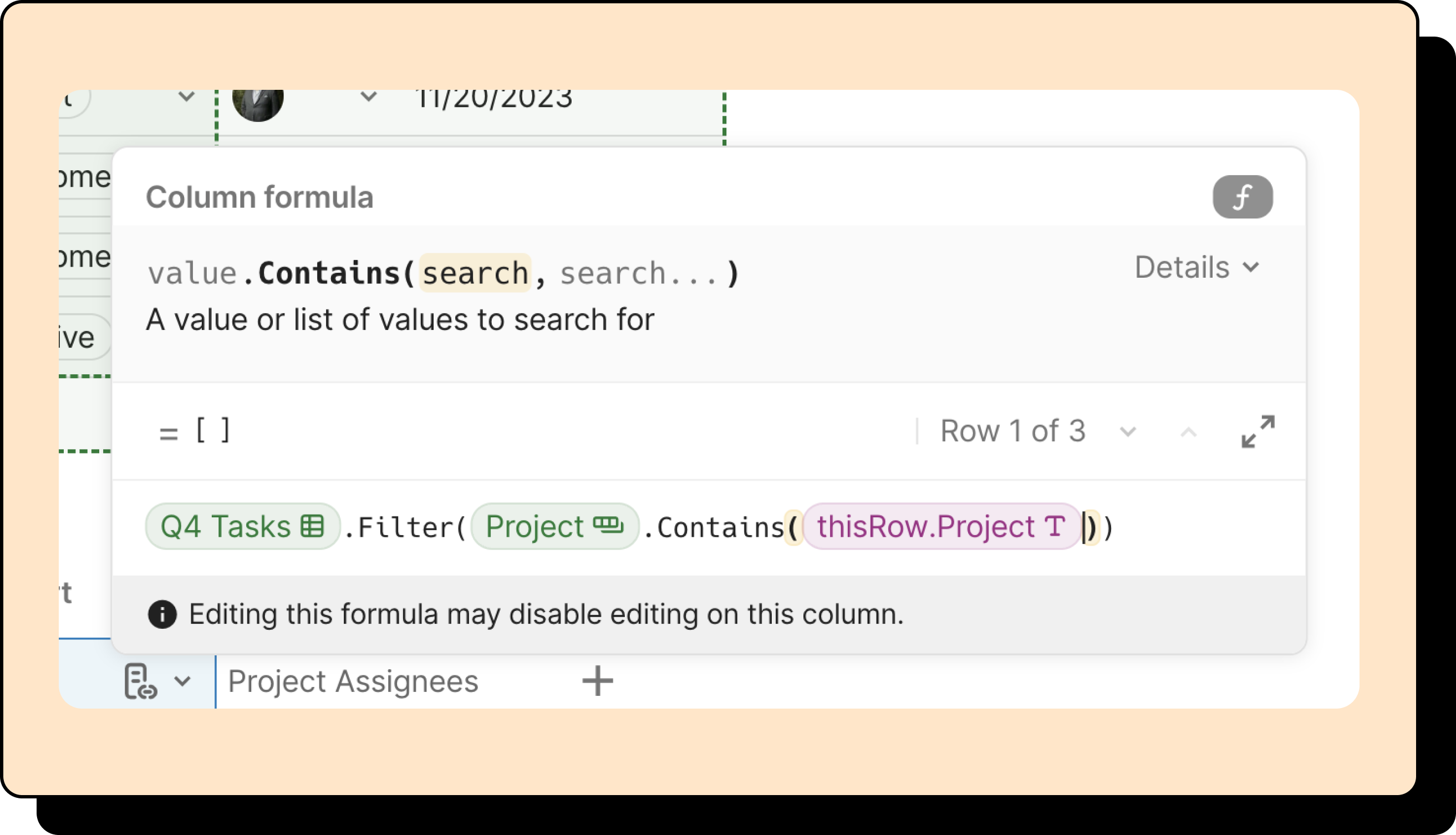
Task: Click the plus icon to add column
Action: point(598,681)
